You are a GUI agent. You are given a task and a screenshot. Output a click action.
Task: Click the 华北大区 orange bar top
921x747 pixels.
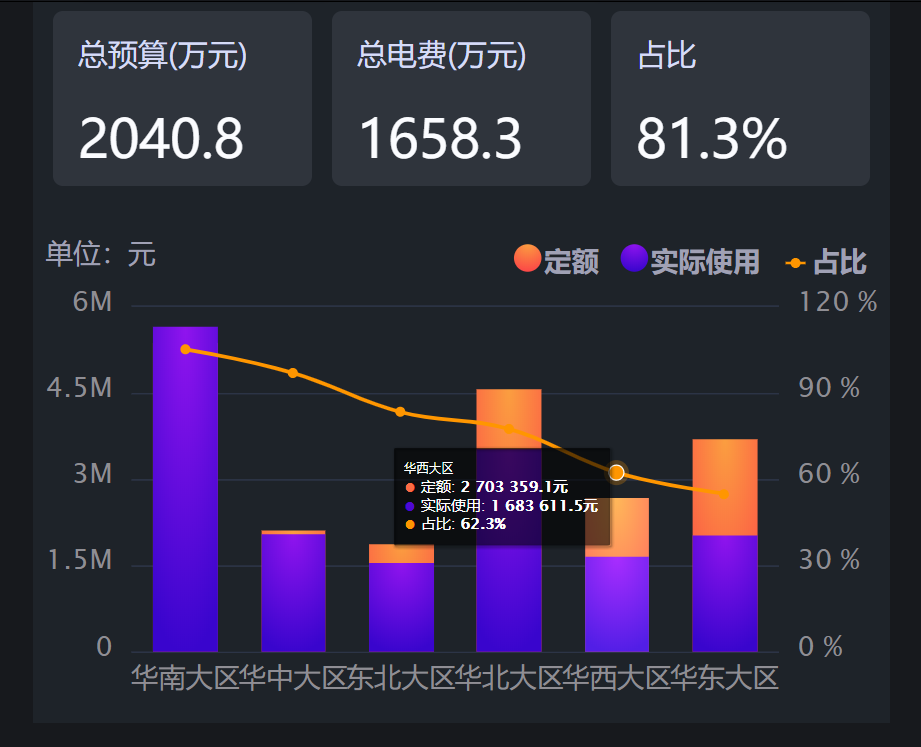pyautogui.click(x=509, y=418)
